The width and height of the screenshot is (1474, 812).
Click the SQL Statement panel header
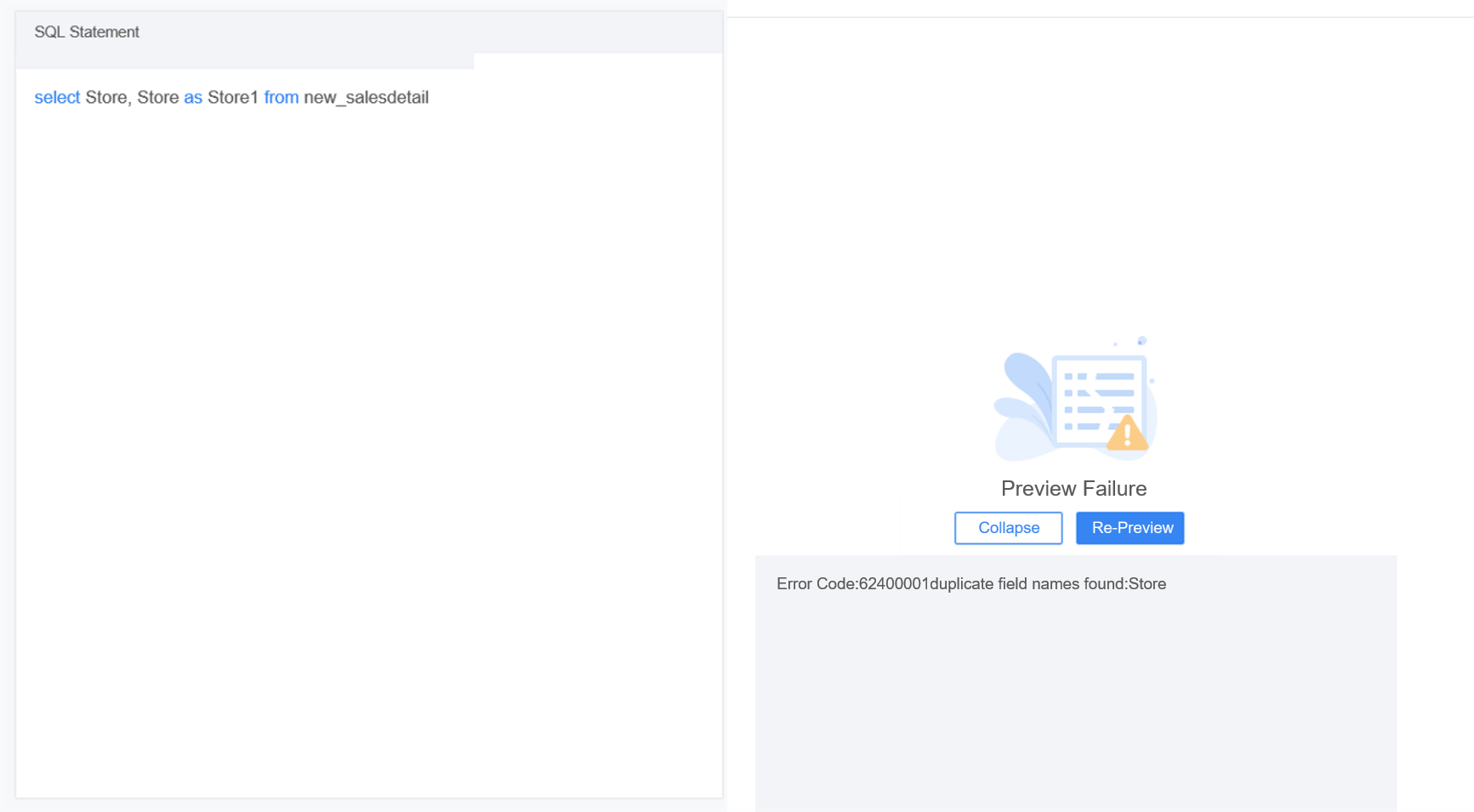pos(86,31)
